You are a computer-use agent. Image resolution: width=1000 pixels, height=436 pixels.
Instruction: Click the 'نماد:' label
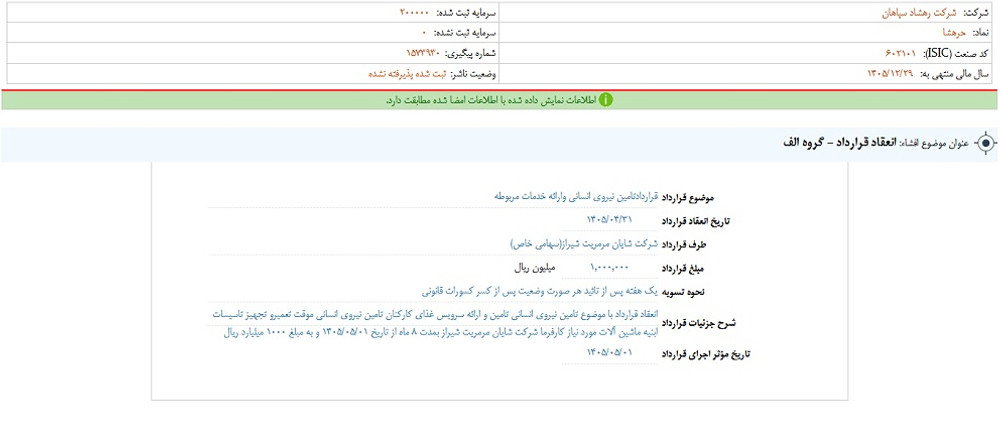pos(978,31)
